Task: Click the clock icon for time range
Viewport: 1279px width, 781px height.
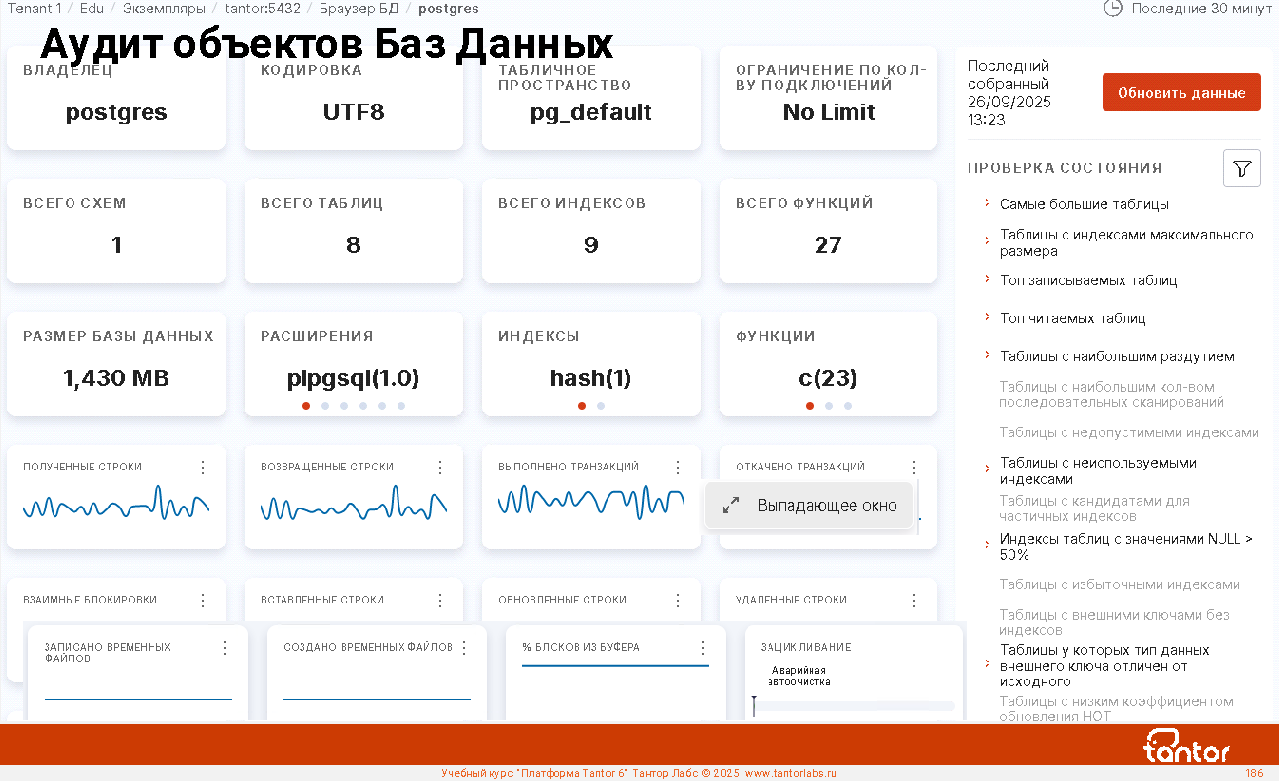Action: (1112, 8)
